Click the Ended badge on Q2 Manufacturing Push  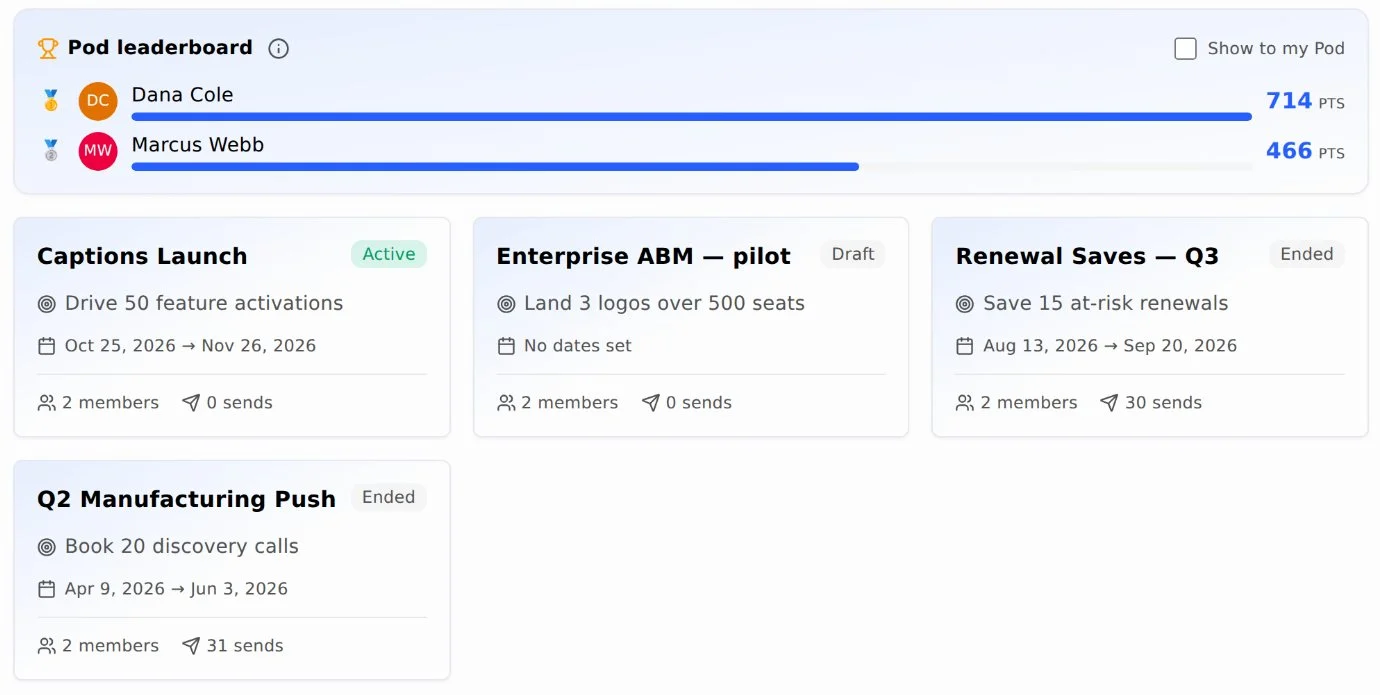tap(389, 497)
